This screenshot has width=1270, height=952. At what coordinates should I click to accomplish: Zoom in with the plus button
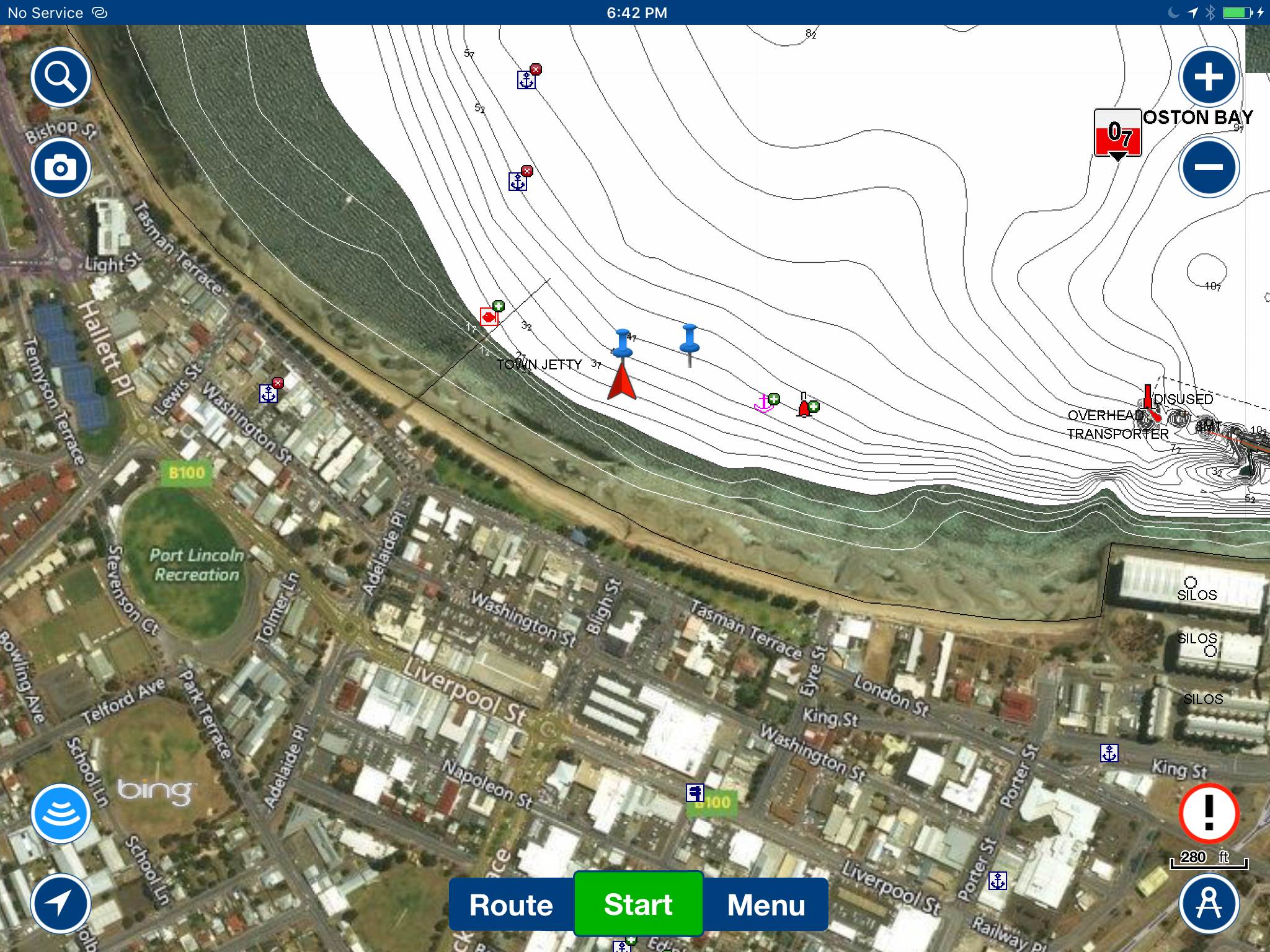pos(1208,77)
